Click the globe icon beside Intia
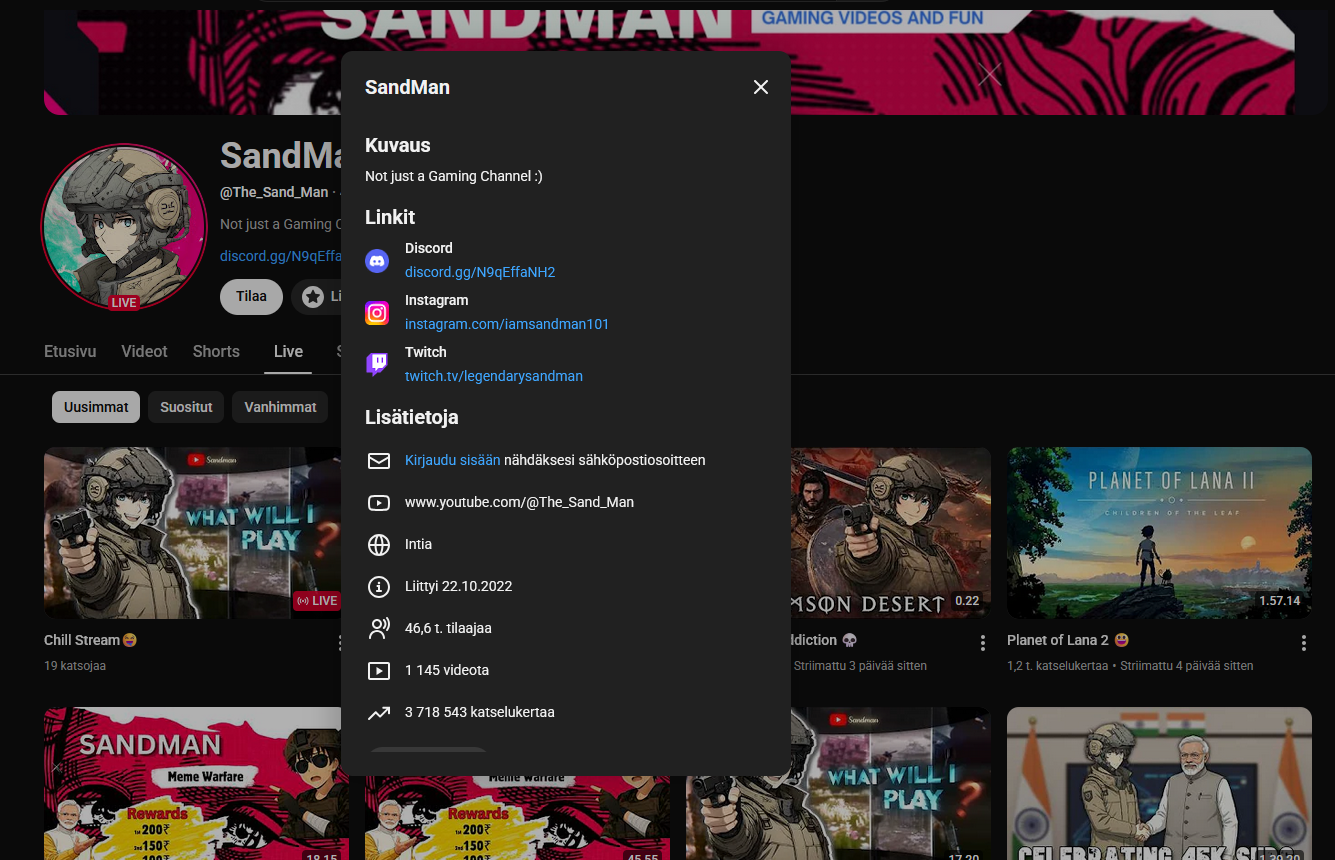The height and width of the screenshot is (860, 1335). point(379,545)
